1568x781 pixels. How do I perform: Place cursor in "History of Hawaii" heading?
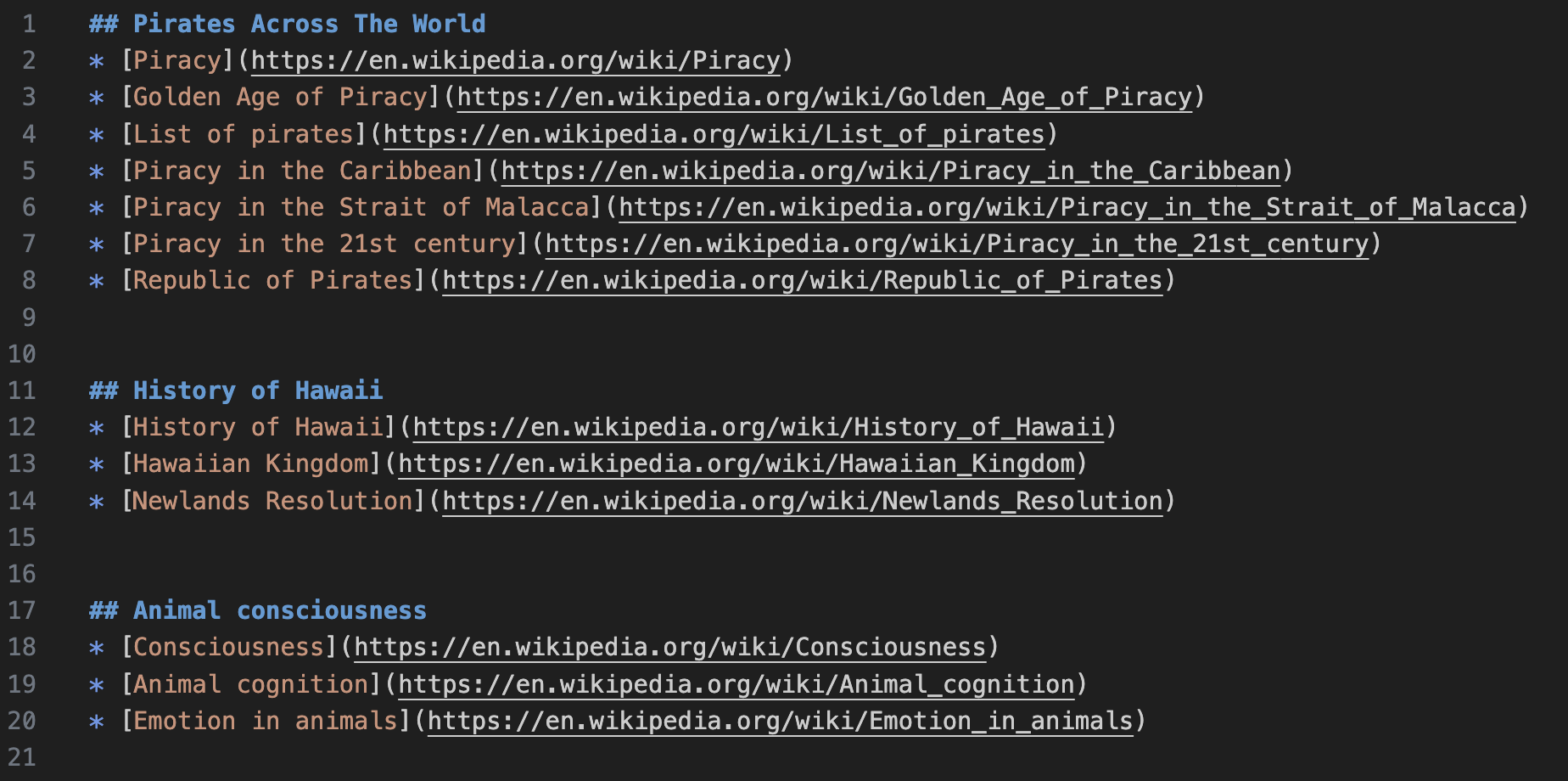tap(257, 390)
